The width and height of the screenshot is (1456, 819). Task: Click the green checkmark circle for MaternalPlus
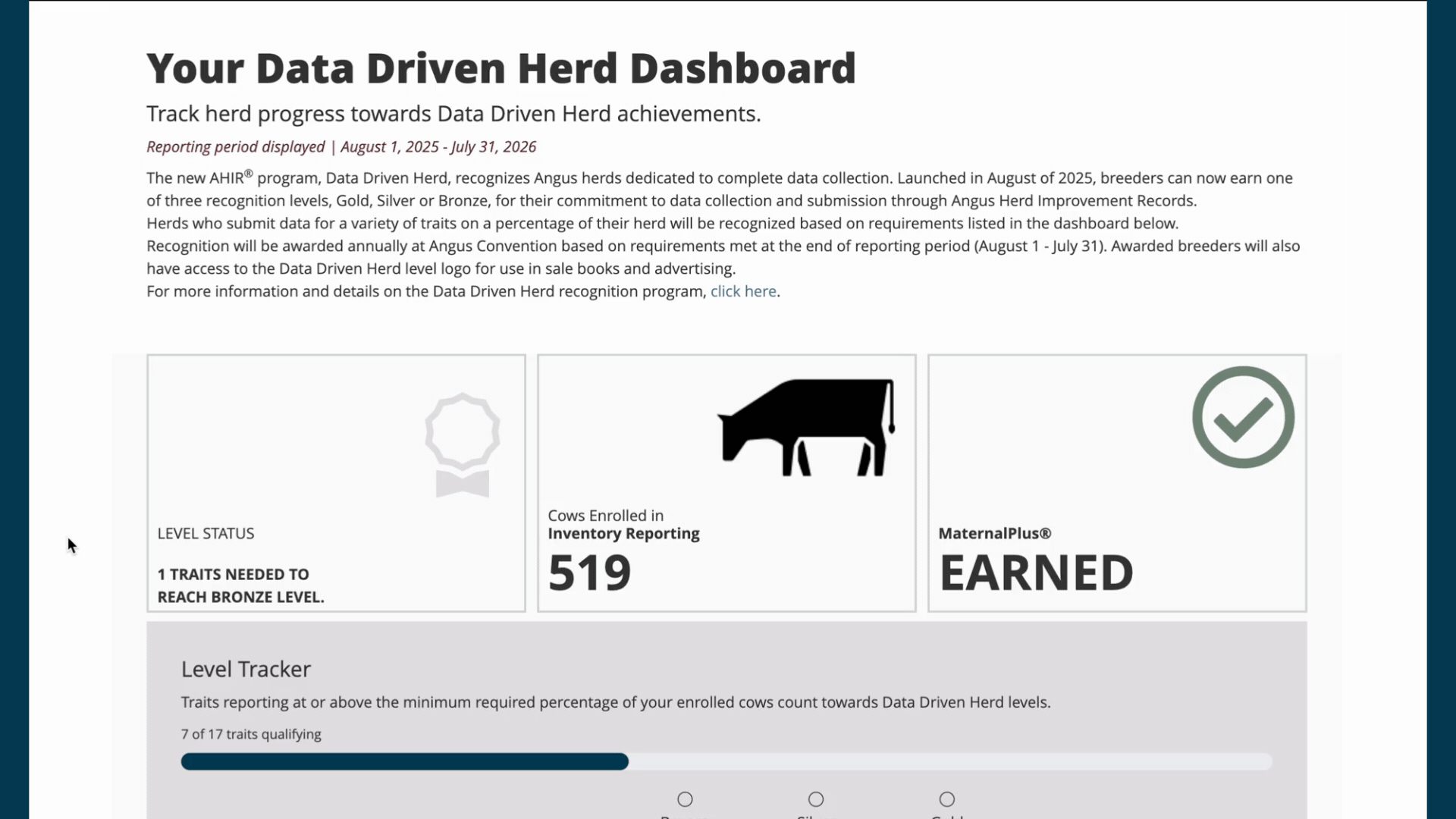[1242, 416]
